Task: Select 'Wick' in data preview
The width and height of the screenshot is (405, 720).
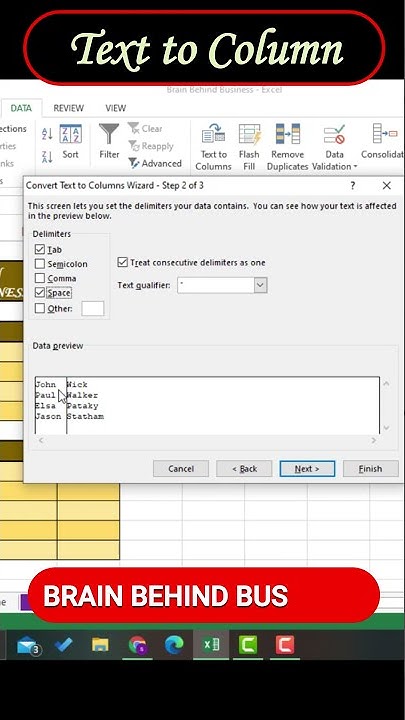Action: 77,384
